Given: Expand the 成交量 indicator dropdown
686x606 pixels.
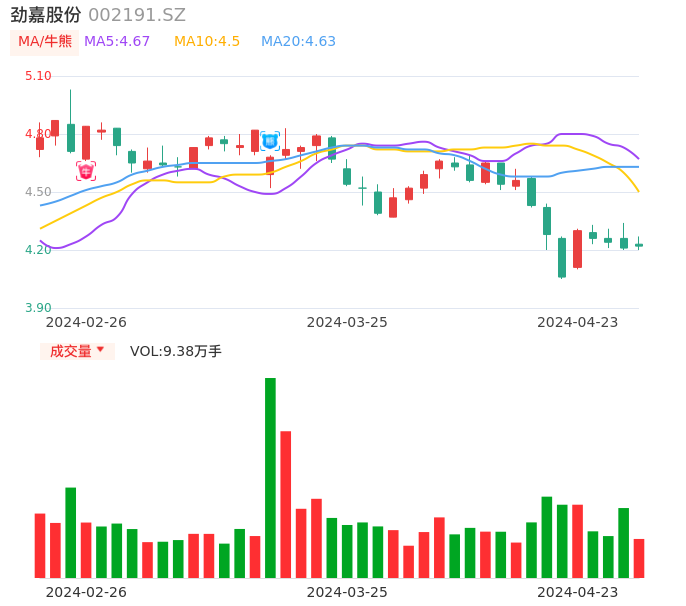Looking at the screenshot, I should [77, 351].
